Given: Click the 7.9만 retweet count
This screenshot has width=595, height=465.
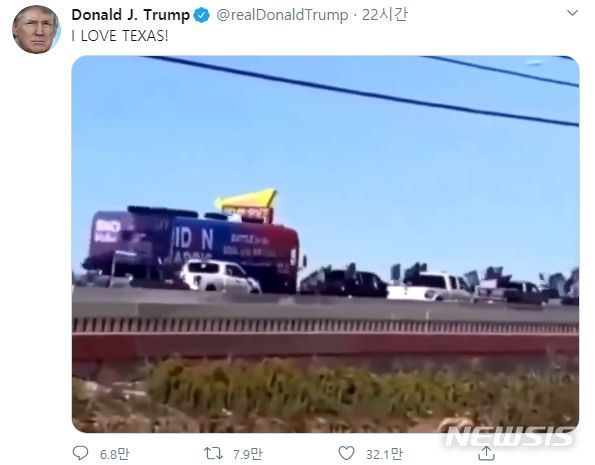Looking at the screenshot, I should 247,454.
